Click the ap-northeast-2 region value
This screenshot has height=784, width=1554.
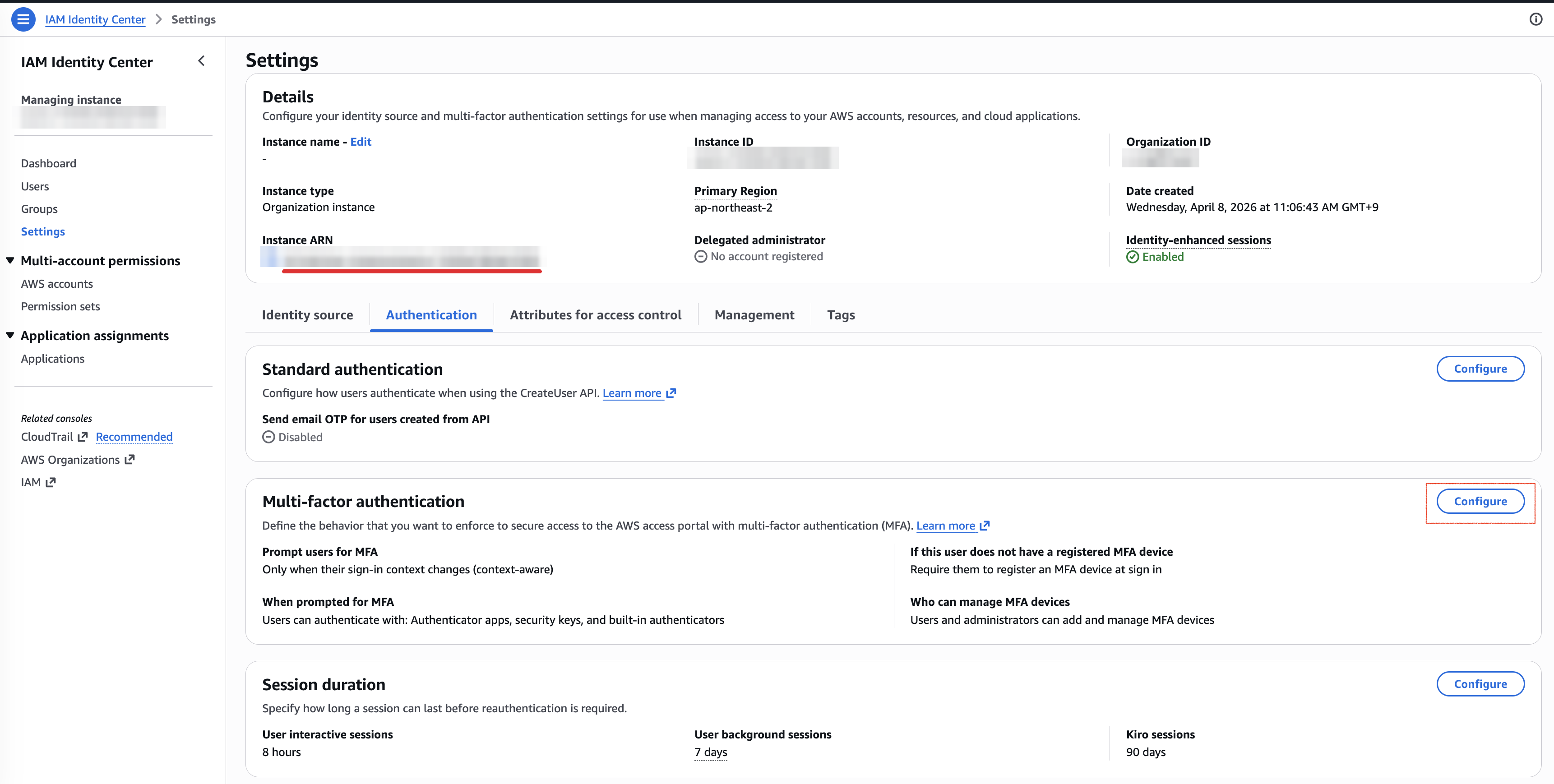tap(733, 208)
